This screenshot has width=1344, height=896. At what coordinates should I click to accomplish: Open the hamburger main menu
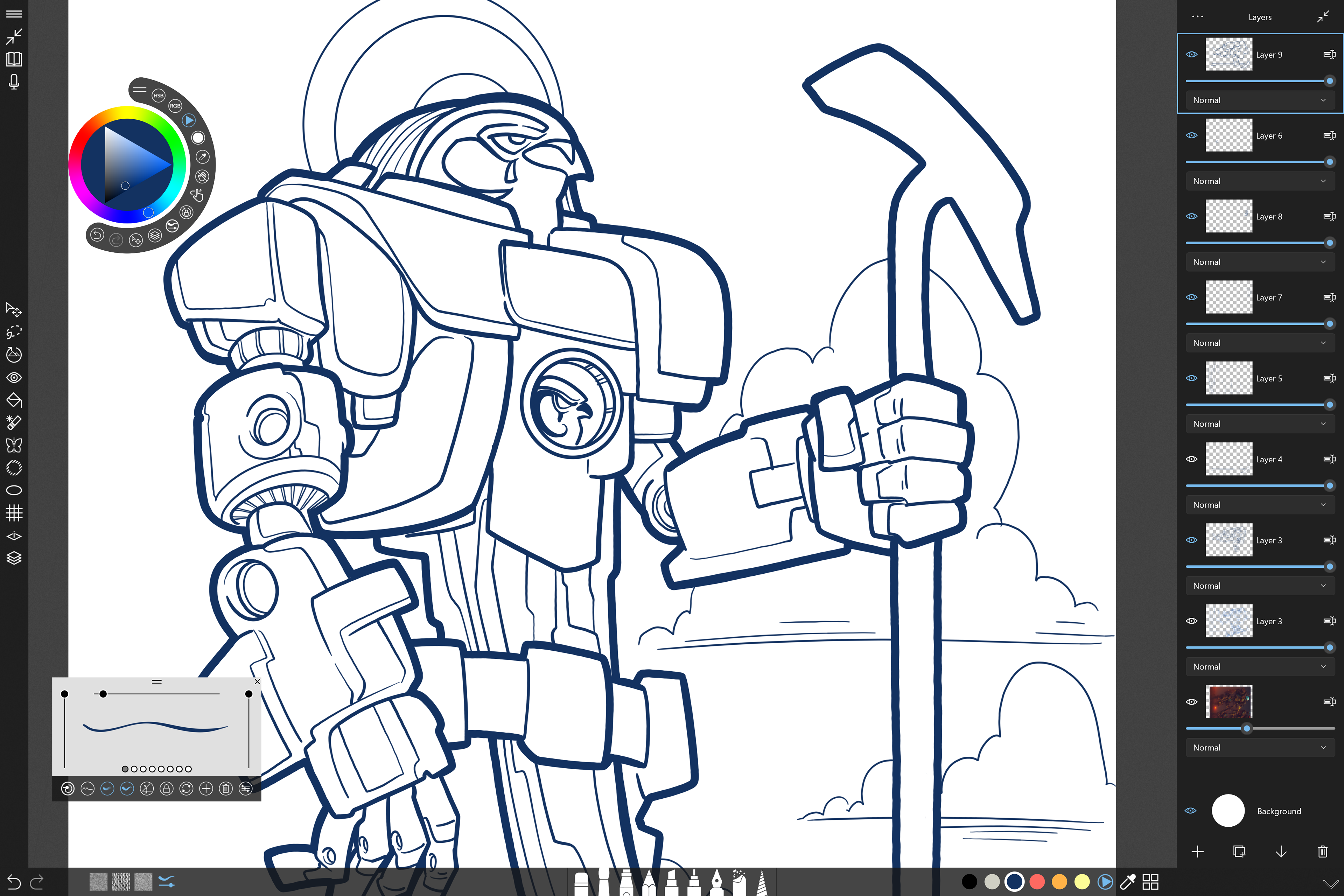click(14, 14)
